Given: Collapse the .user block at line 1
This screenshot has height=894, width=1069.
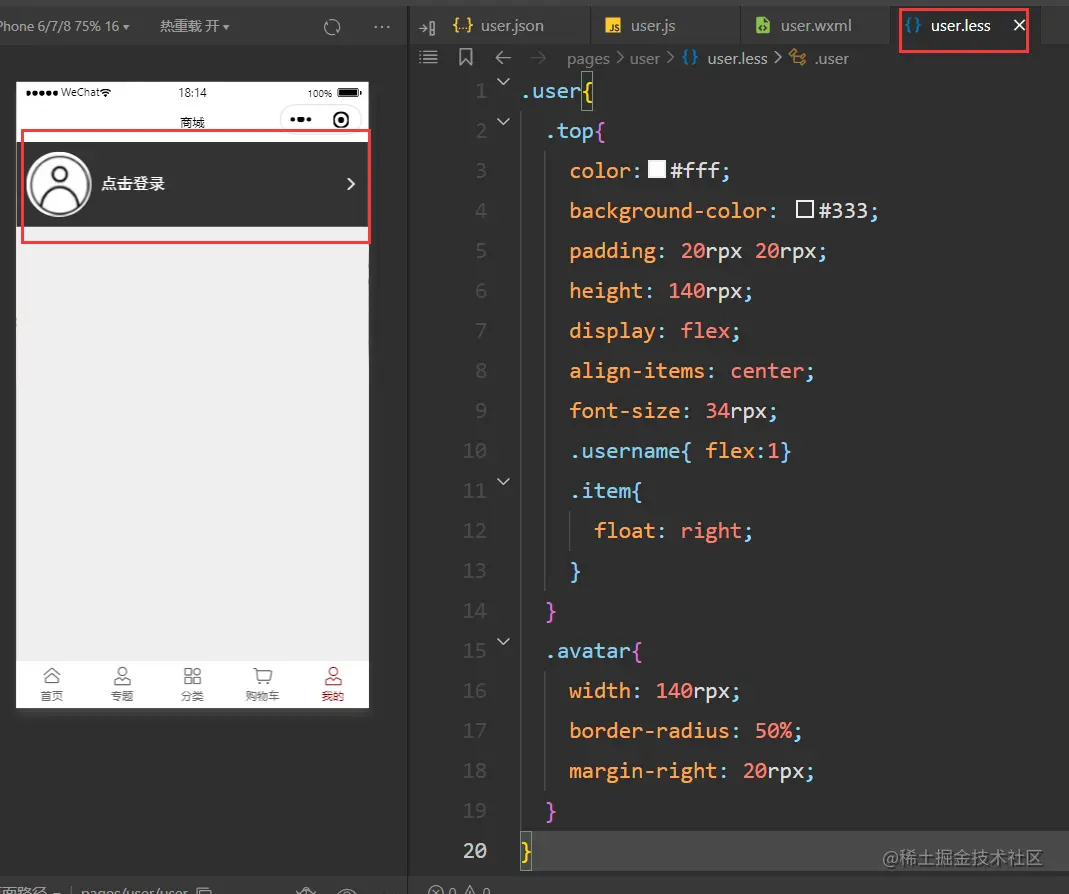Looking at the screenshot, I should click(x=503, y=82).
